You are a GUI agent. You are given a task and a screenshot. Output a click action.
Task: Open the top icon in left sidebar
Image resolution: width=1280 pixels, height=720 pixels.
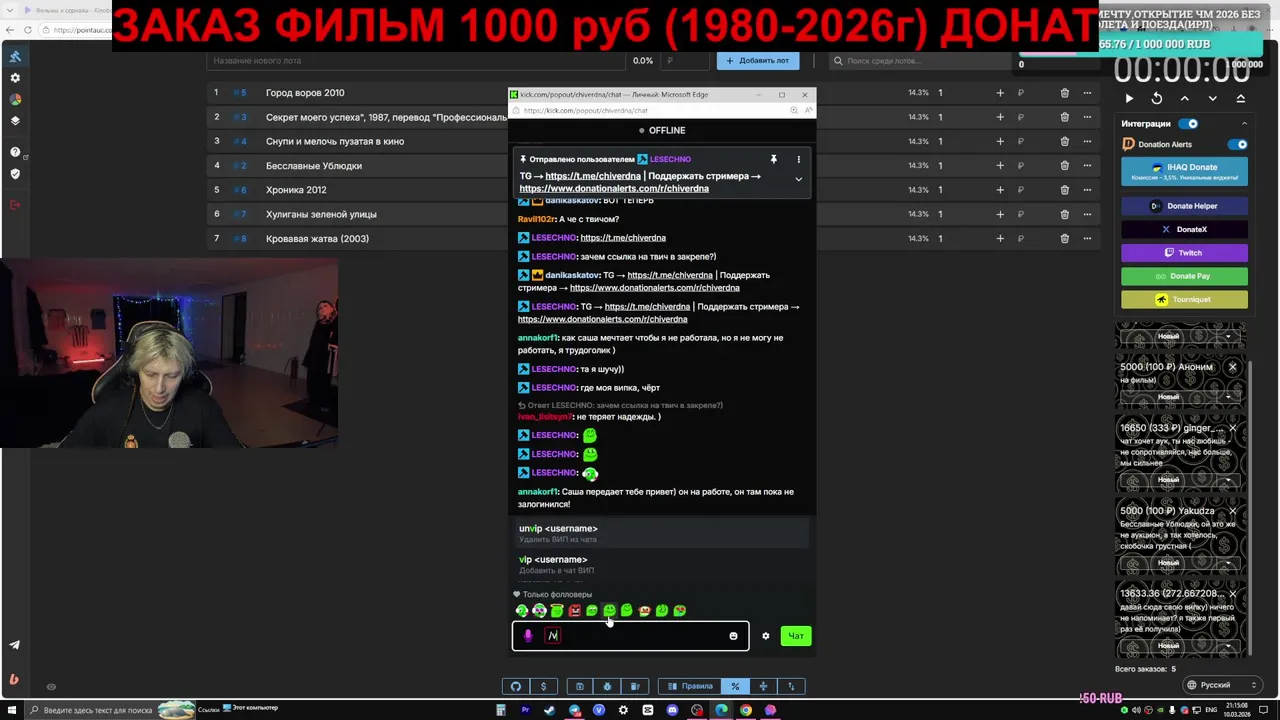pos(14,56)
